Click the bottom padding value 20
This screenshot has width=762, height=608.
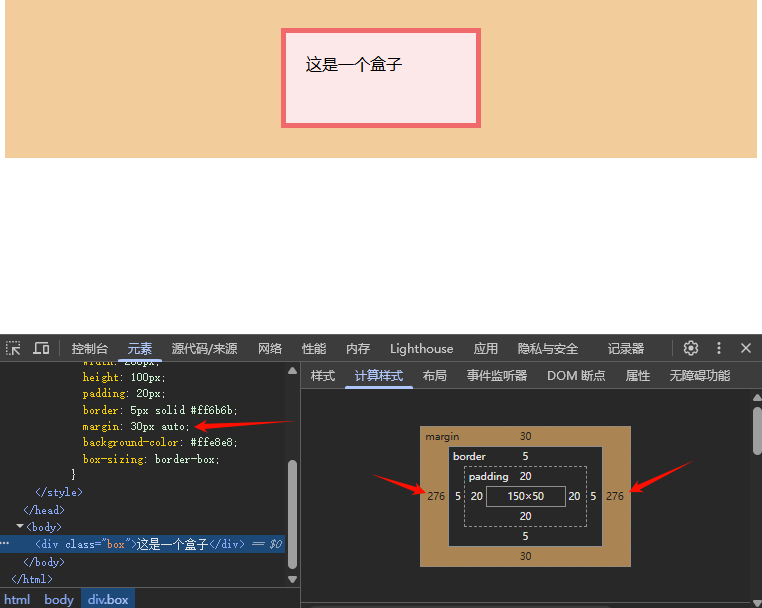[x=525, y=516]
